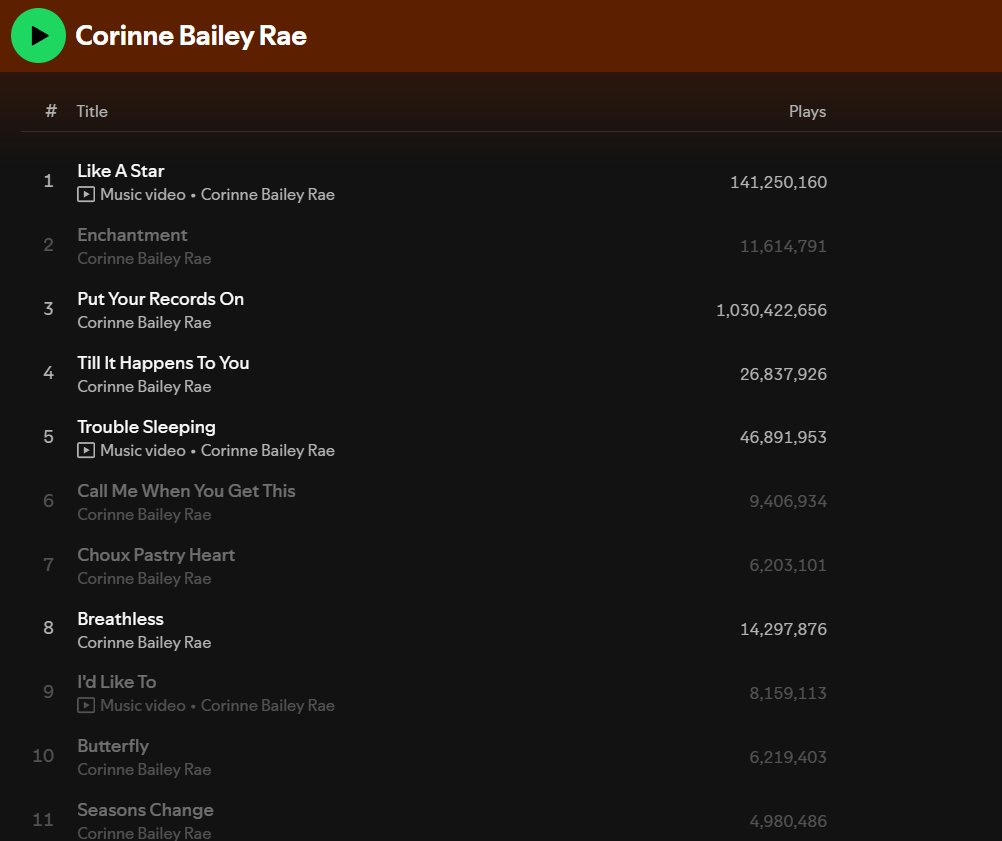Click track number 5 beside Trouble Sleeping
The height and width of the screenshot is (841, 1002).
click(49, 436)
